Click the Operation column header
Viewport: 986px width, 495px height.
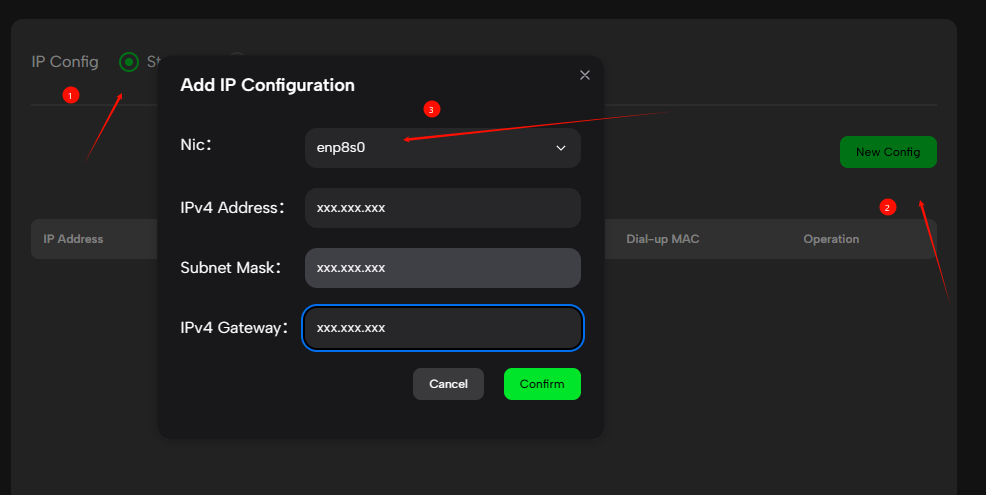pos(830,239)
